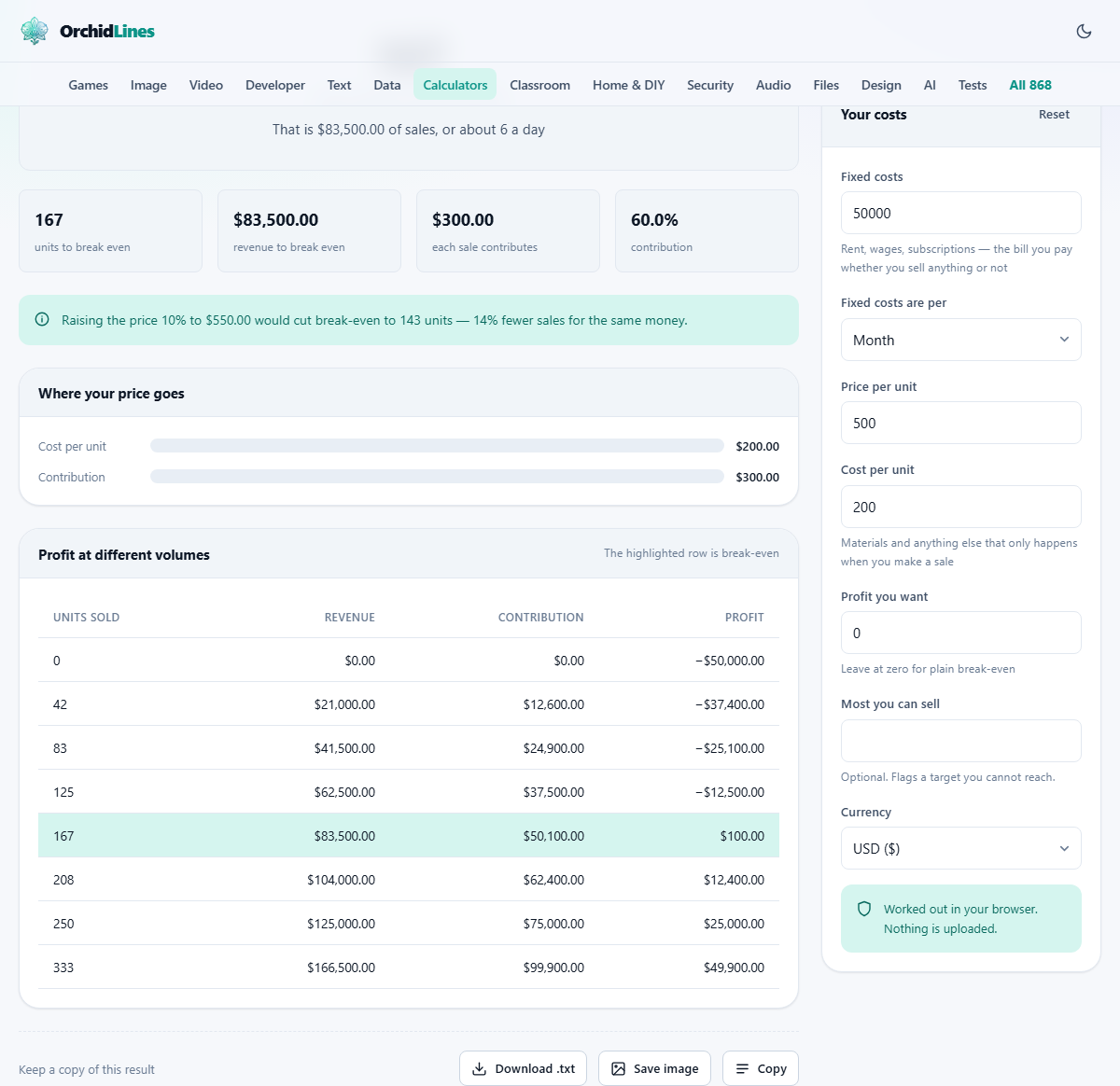Open the Fixed costs are per dropdown
1120x1086 pixels.
pos(960,340)
